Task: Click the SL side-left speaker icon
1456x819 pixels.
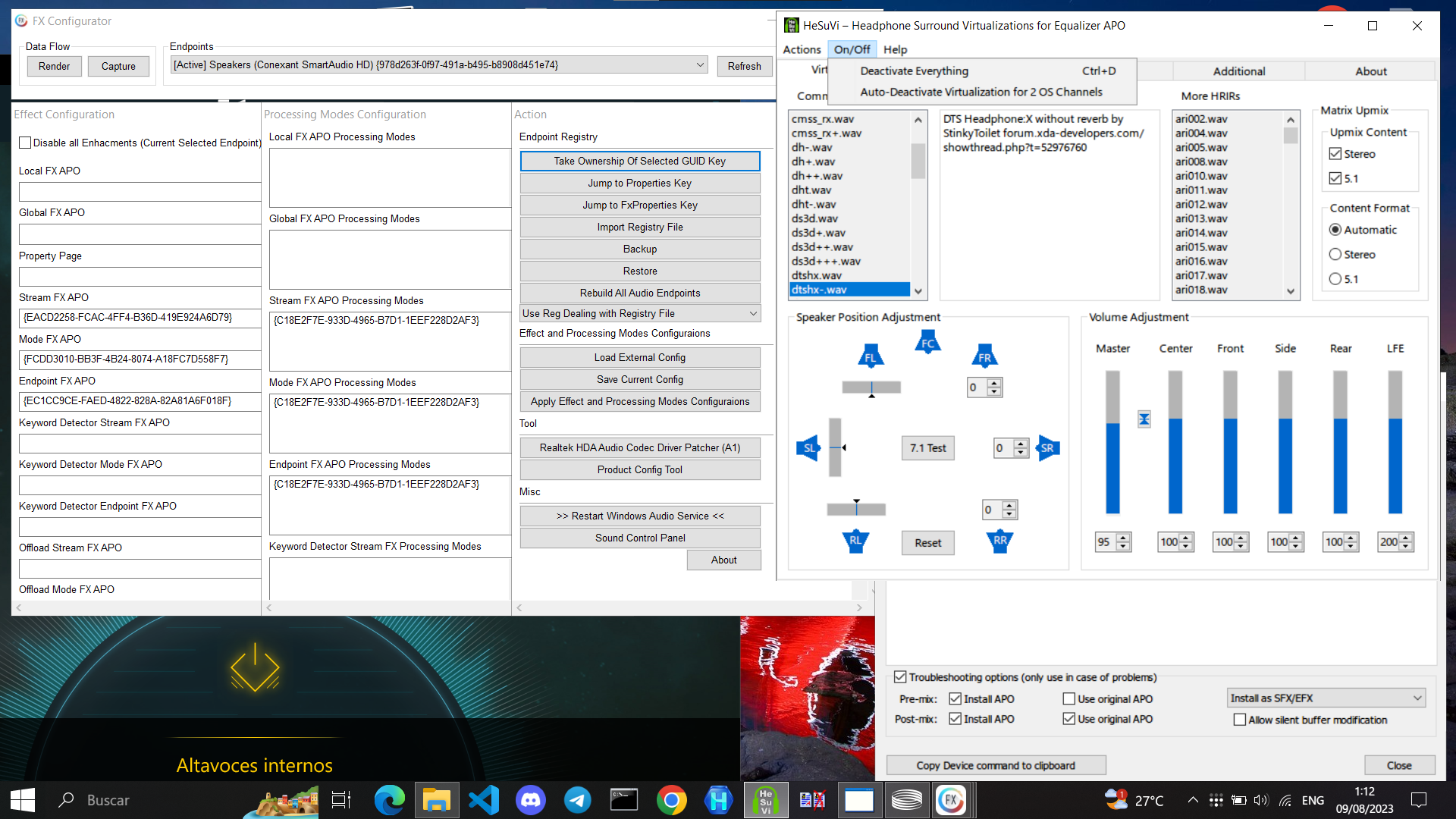Action: pyautogui.click(x=809, y=448)
